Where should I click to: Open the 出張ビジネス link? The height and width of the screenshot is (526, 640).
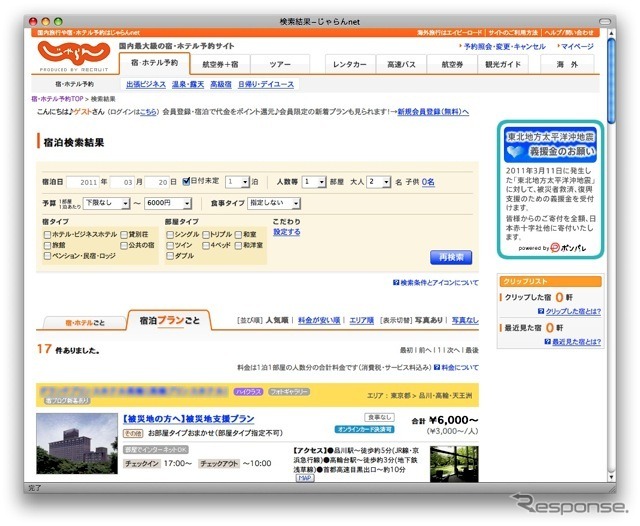pyautogui.click(x=146, y=84)
